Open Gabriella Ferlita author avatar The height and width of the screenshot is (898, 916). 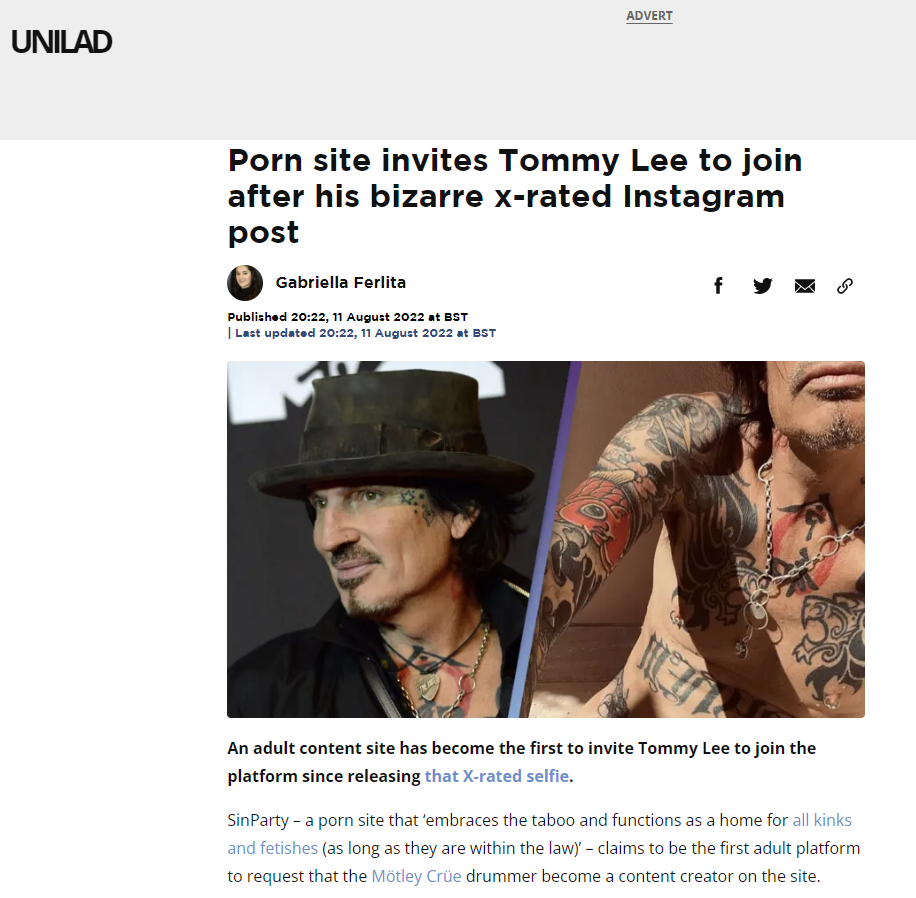point(245,283)
